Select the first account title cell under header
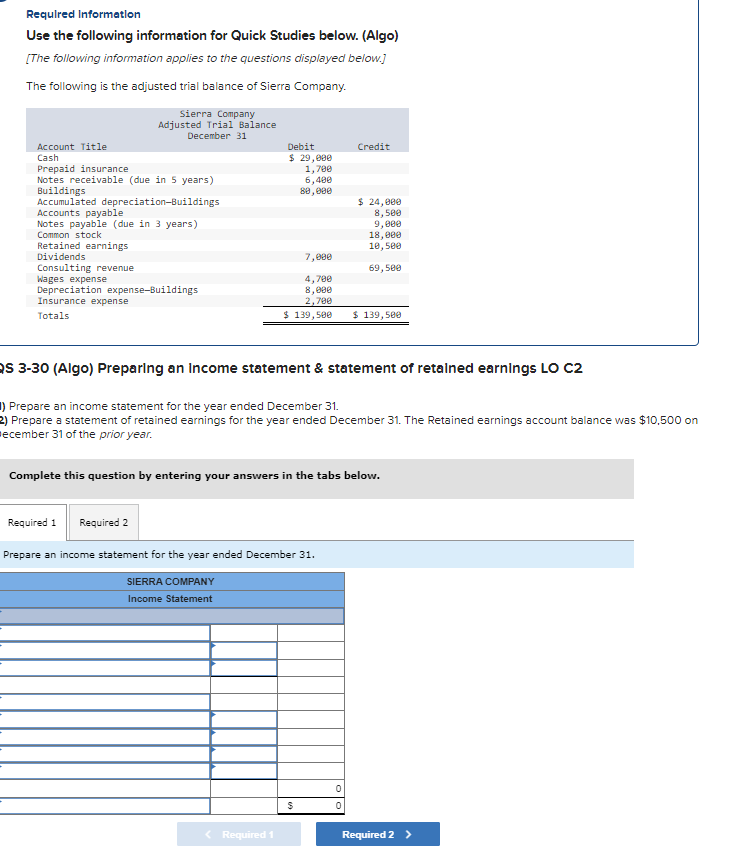 (x=105, y=633)
